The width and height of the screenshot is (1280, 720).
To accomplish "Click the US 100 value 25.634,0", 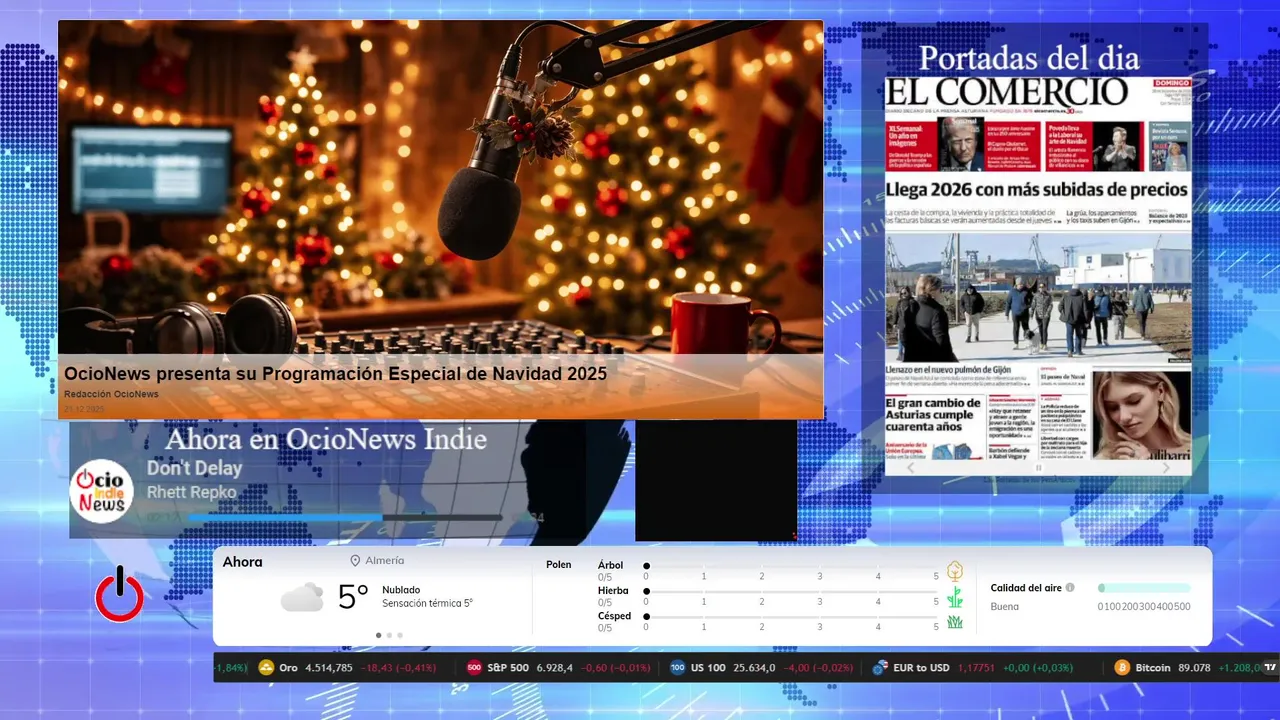I will tap(755, 668).
